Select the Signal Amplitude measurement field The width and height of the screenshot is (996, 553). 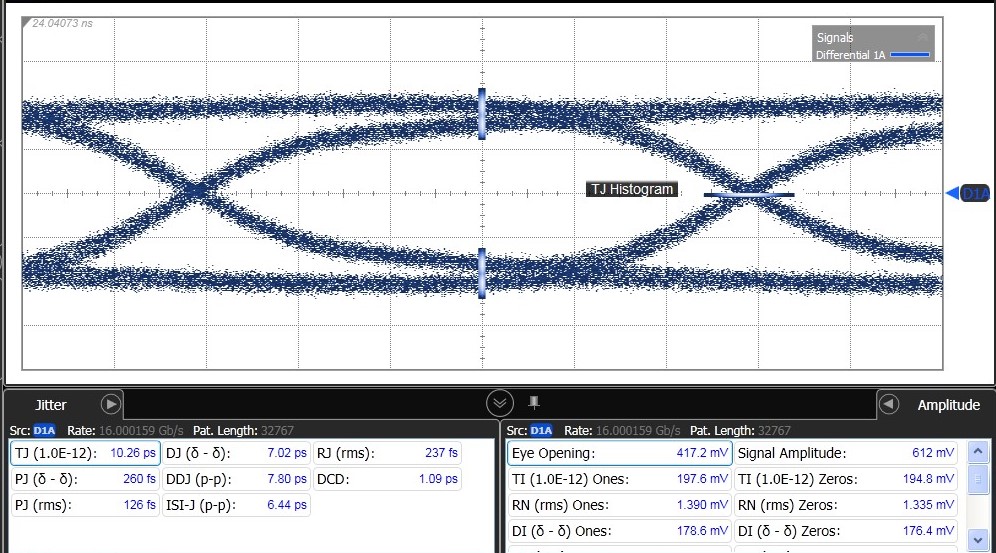847,453
